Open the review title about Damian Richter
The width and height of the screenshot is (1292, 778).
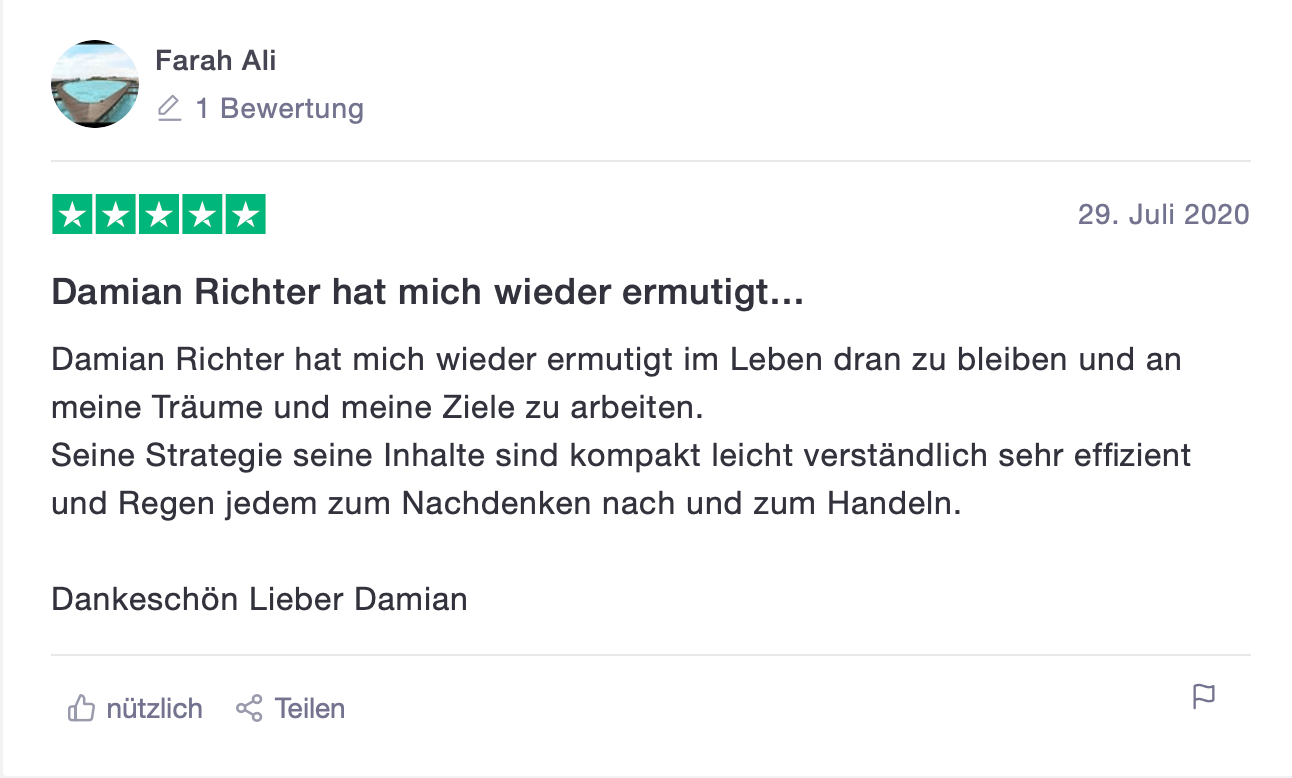pos(427,293)
